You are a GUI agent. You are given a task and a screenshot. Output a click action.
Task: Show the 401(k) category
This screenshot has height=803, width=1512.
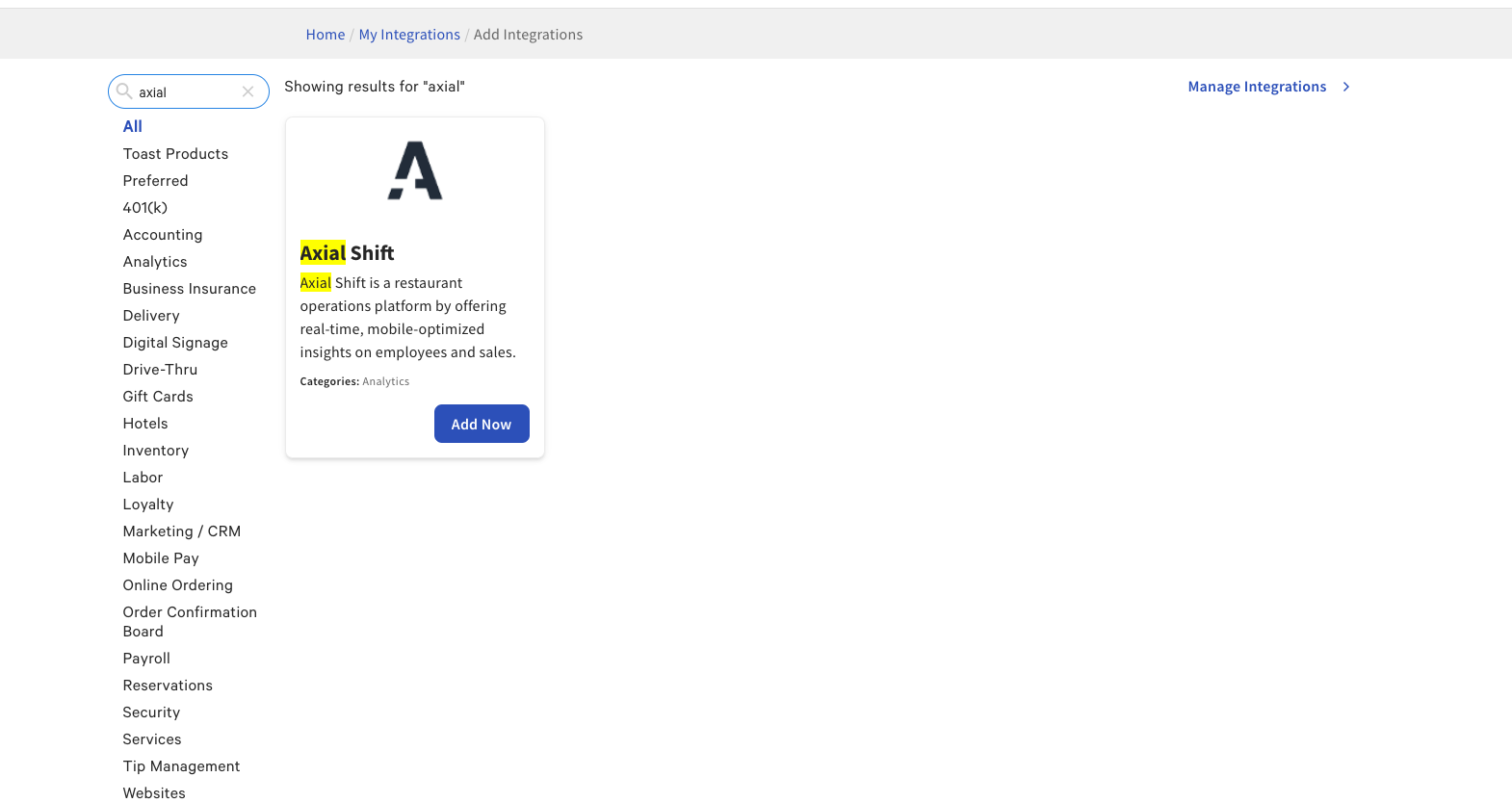point(144,208)
